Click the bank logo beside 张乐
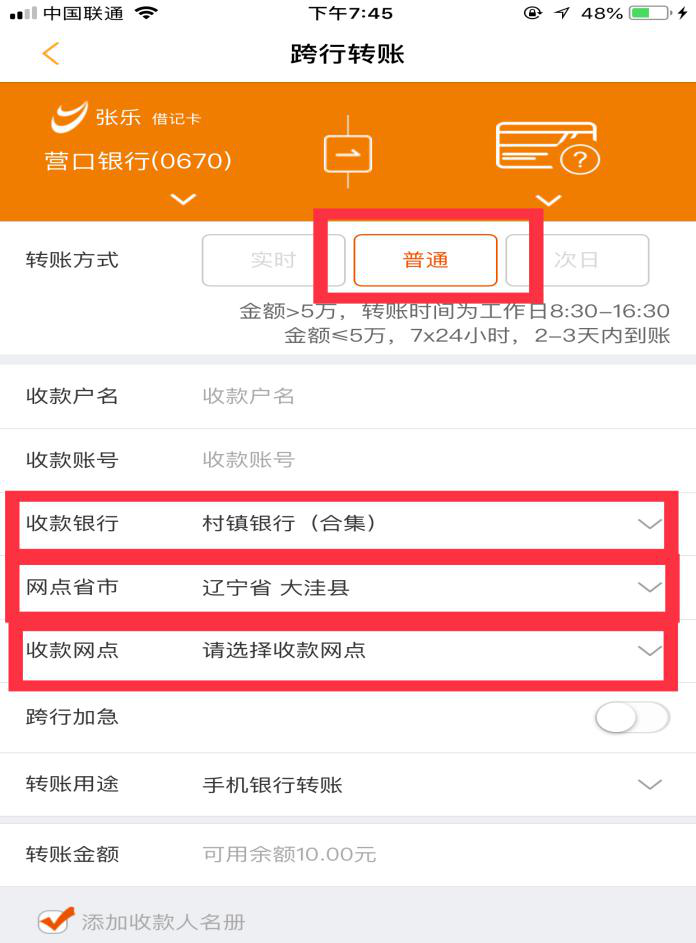 pyautogui.click(x=69, y=117)
